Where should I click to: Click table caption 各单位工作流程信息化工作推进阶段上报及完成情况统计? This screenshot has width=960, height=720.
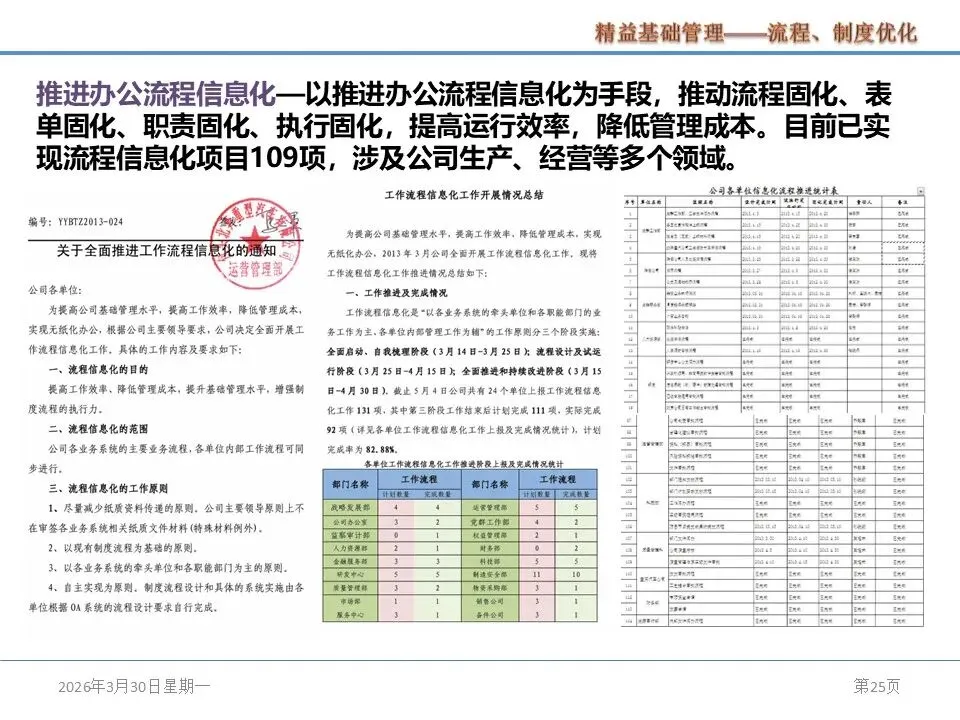463,463
